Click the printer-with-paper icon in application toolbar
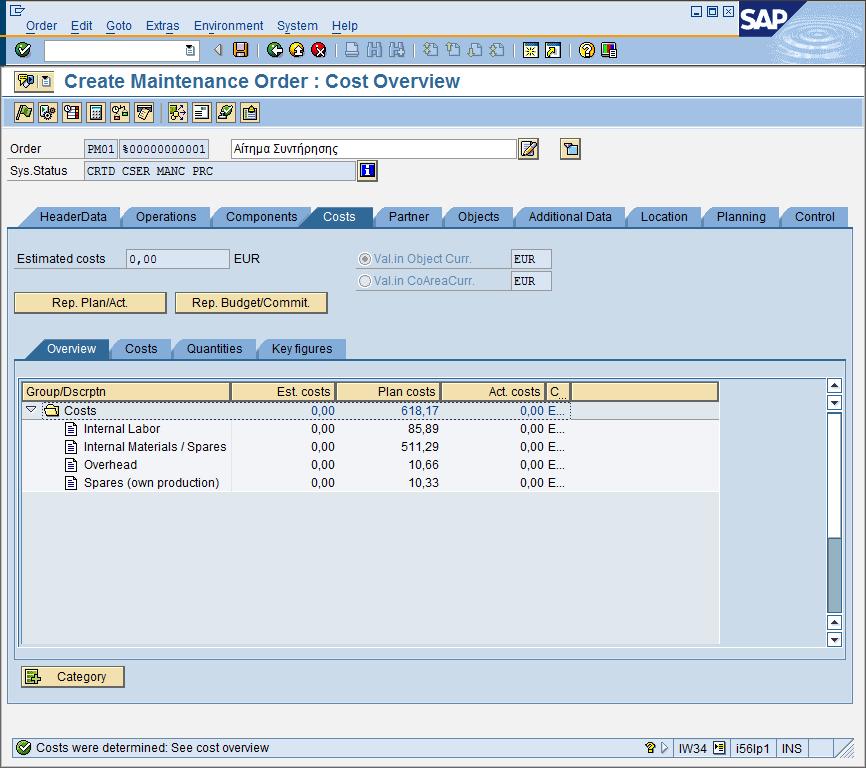The image size is (866, 768). pos(144,113)
